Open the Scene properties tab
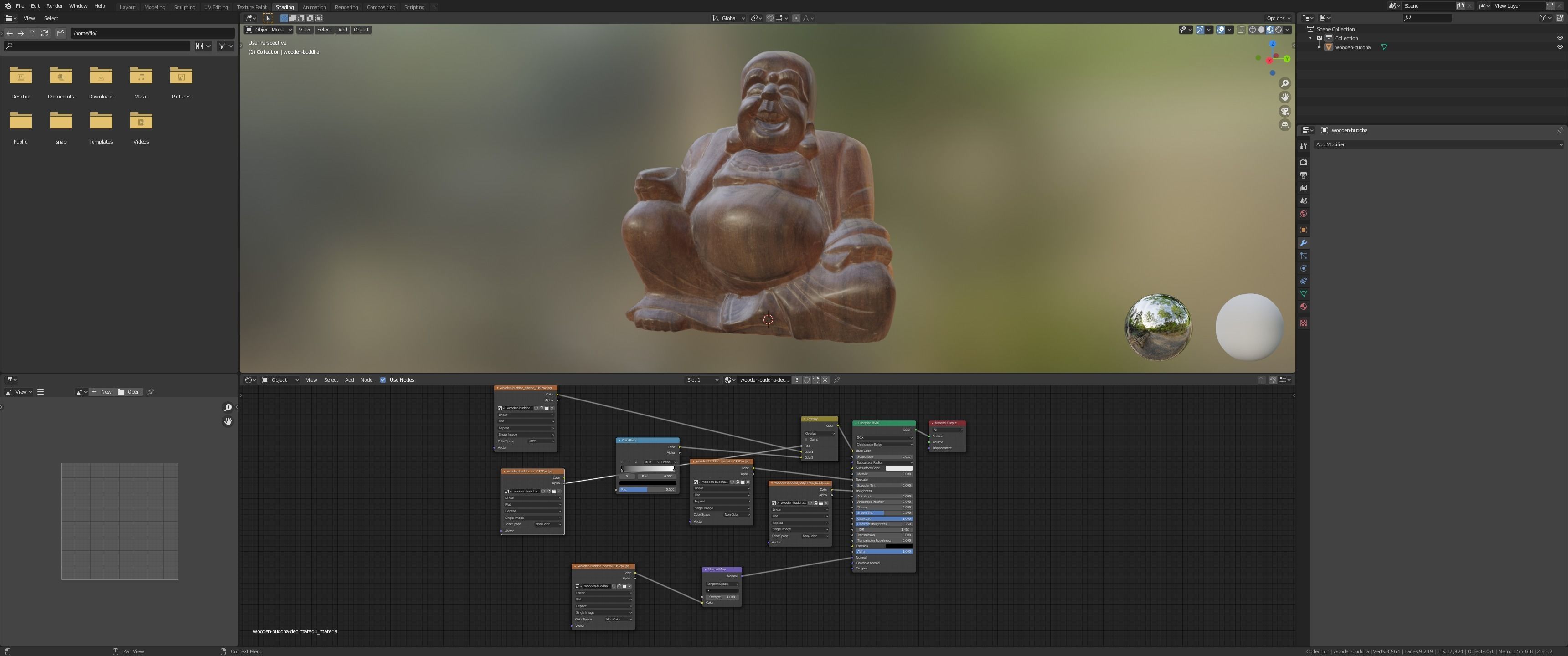This screenshot has height=656, width=1568. [1303, 201]
